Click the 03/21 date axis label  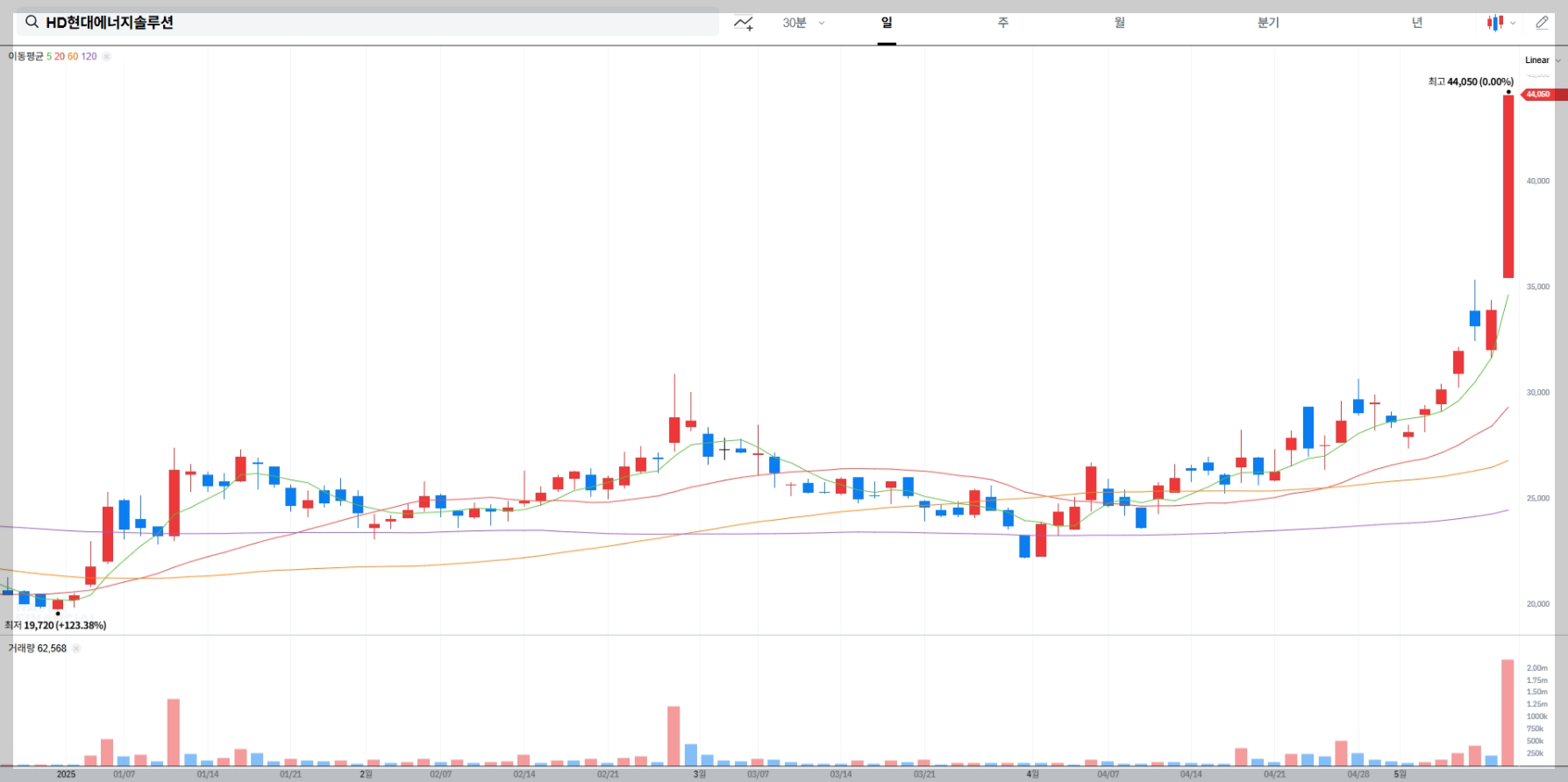924,774
